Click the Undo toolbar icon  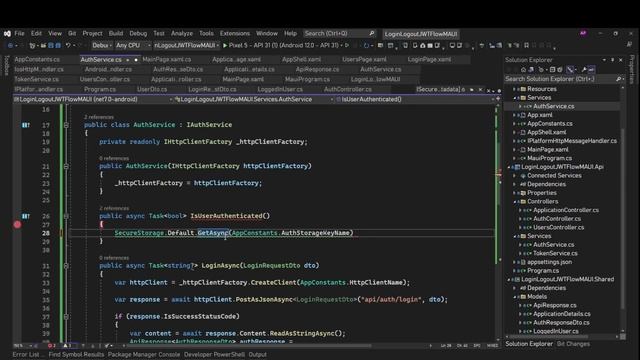(x=68, y=46)
